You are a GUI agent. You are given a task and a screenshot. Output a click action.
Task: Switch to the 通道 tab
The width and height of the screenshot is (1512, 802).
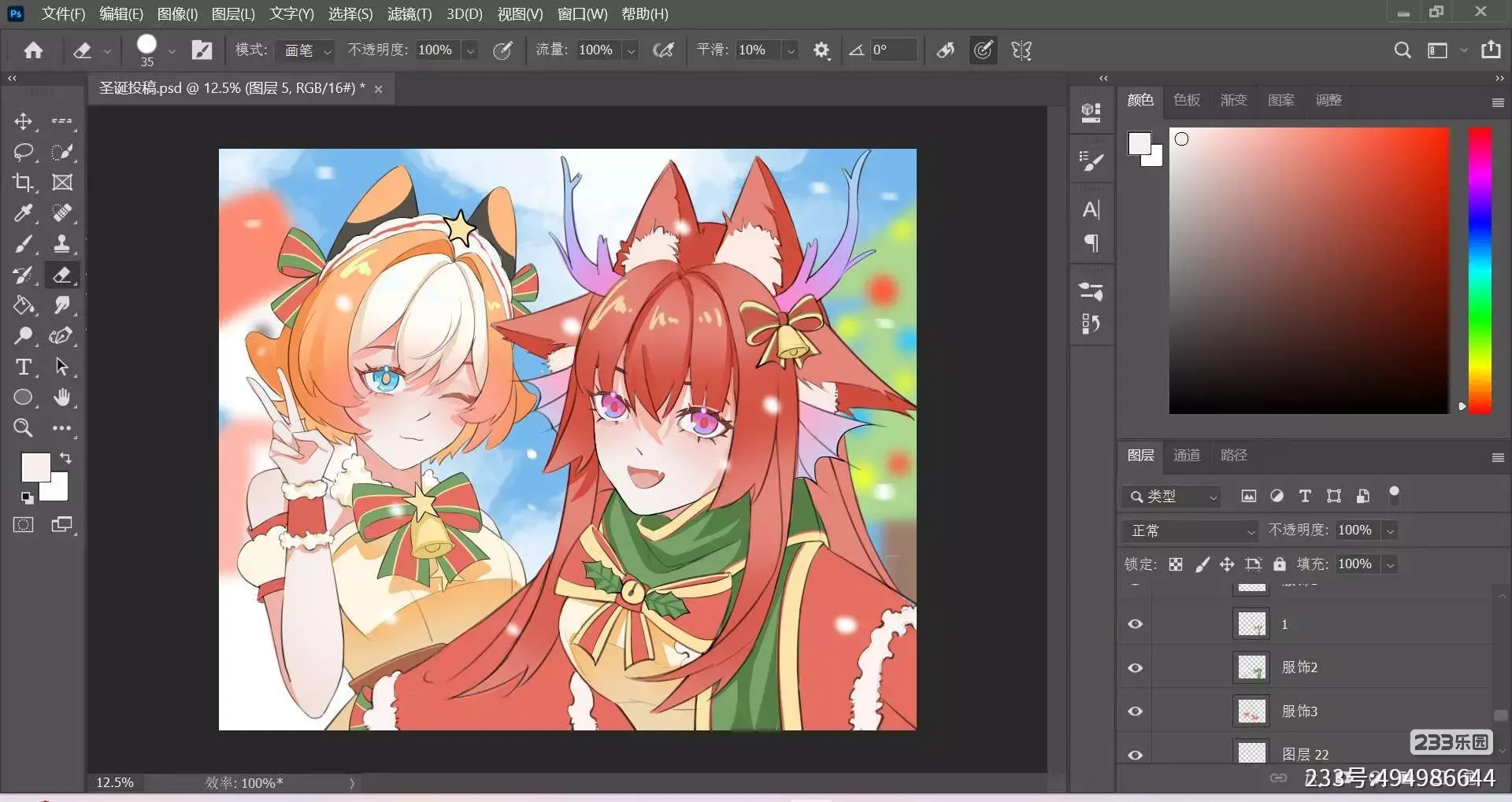(x=1186, y=455)
